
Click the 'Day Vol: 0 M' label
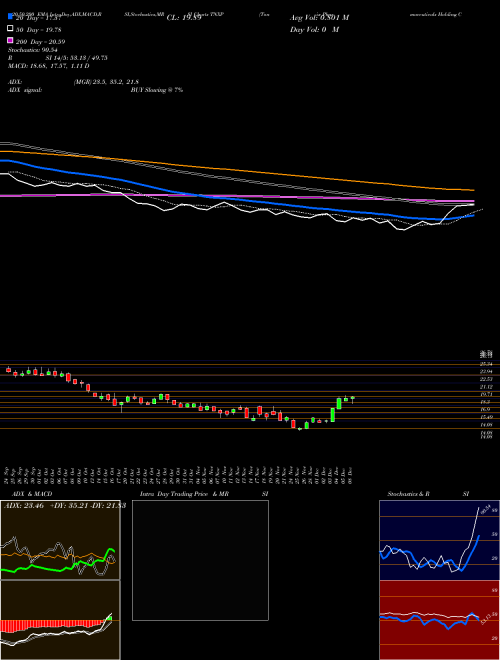pyautogui.click(x=314, y=29)
